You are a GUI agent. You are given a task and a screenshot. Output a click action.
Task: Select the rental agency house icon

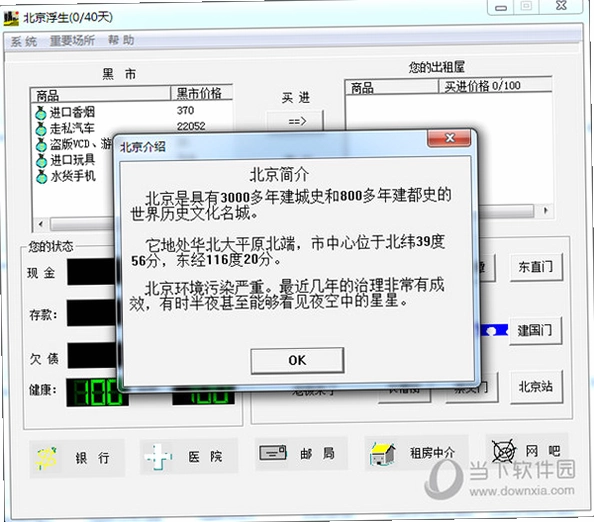[383, 454]
